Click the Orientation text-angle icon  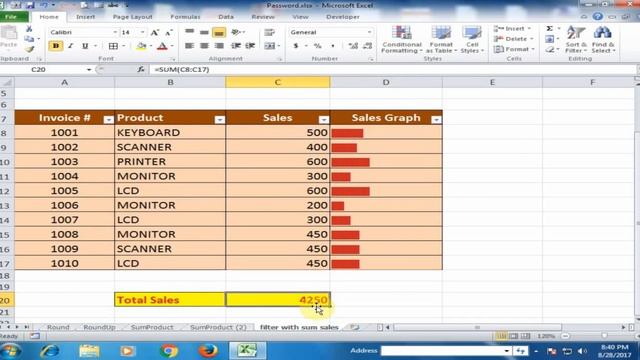point(236,32)
